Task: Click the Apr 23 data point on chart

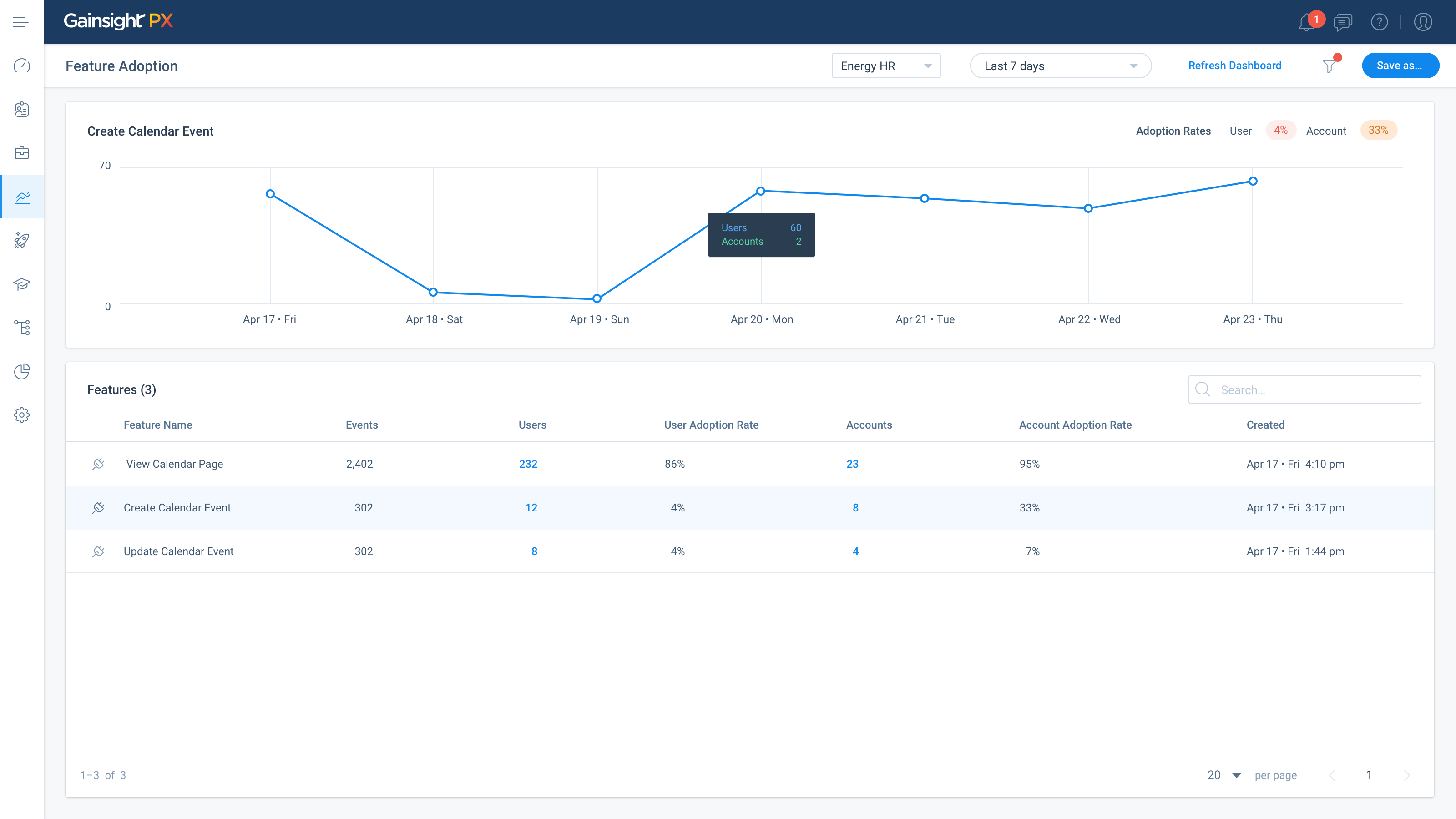Action: pos(1253,182)
